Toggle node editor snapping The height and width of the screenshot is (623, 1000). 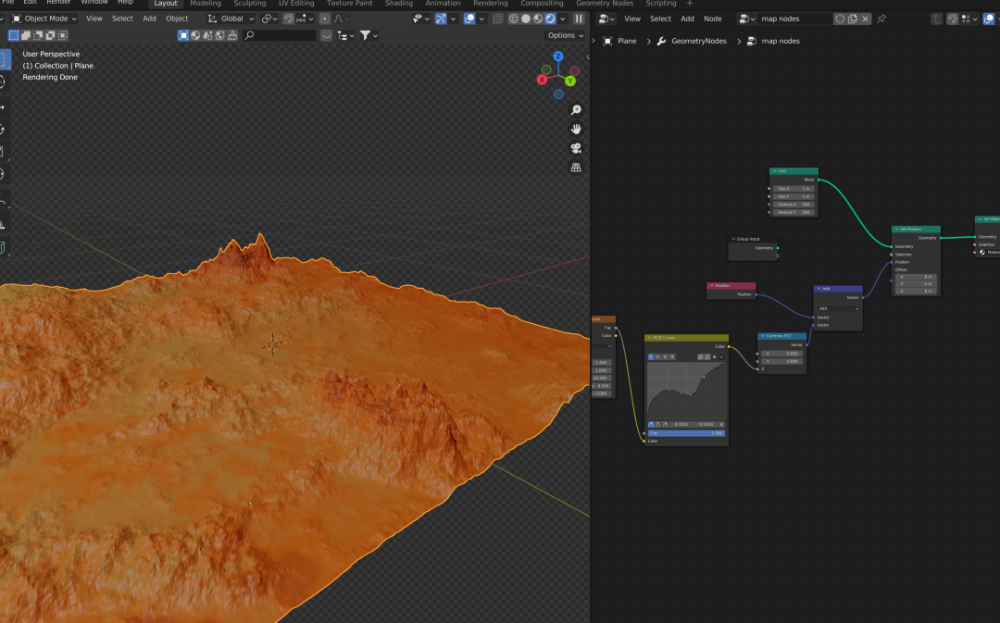(x=952, y=18)
